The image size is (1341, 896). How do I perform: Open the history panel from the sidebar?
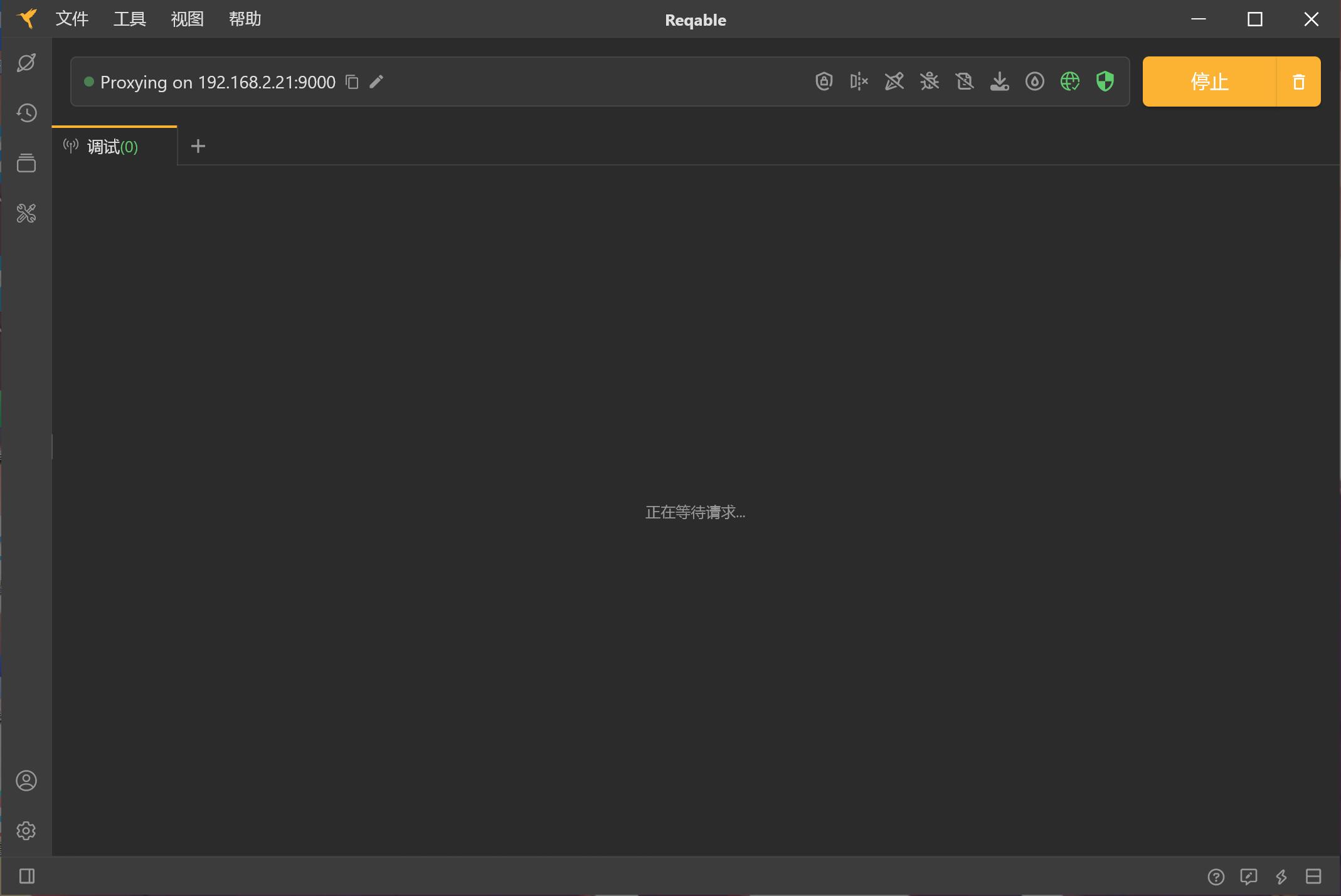26,113
